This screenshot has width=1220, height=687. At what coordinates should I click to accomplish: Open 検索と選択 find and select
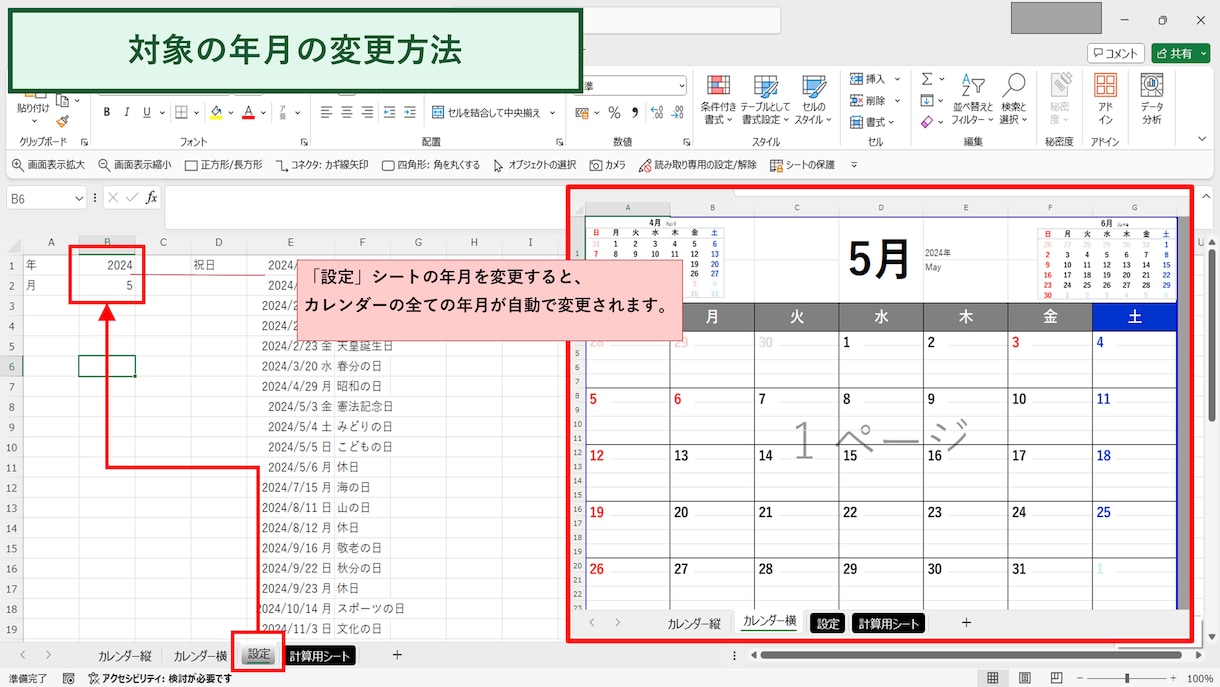coord(1013,100)
